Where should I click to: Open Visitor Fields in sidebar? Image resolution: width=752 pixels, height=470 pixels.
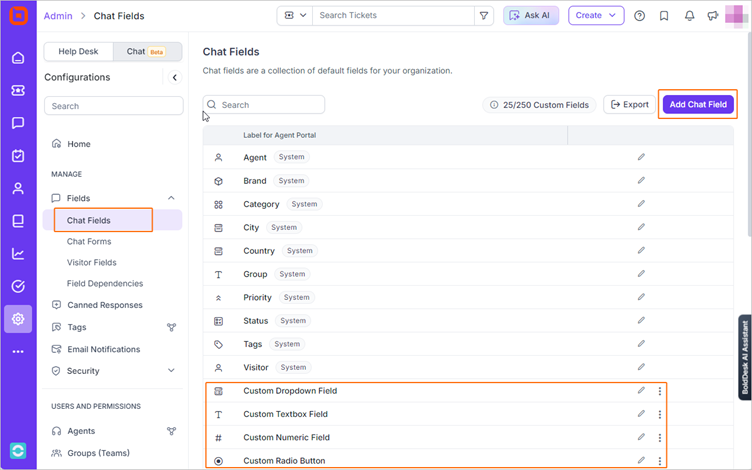click(x=92, y=262)
